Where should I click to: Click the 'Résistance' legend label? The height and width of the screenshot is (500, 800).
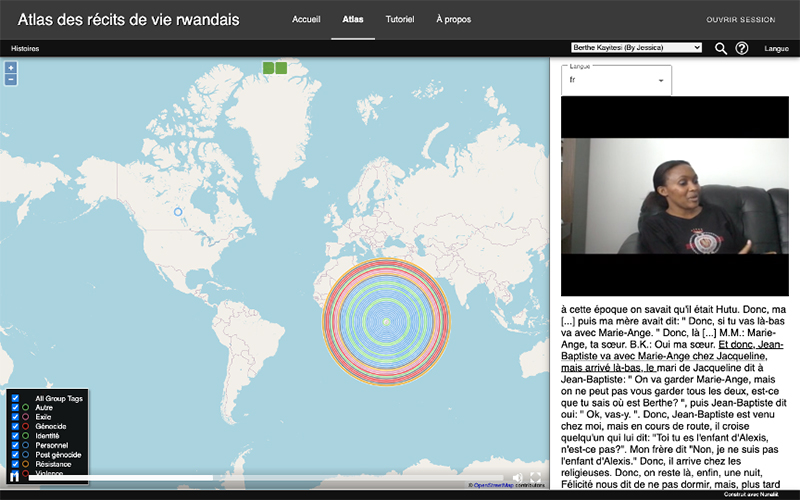coord(53,464)
